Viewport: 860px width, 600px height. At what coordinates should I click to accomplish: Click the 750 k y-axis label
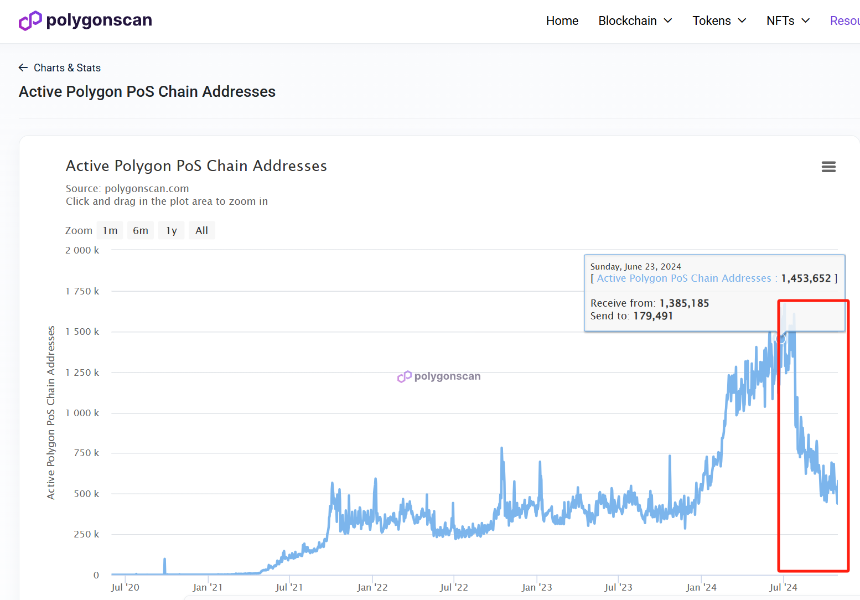pyautogui.click(x=87, y=453)
